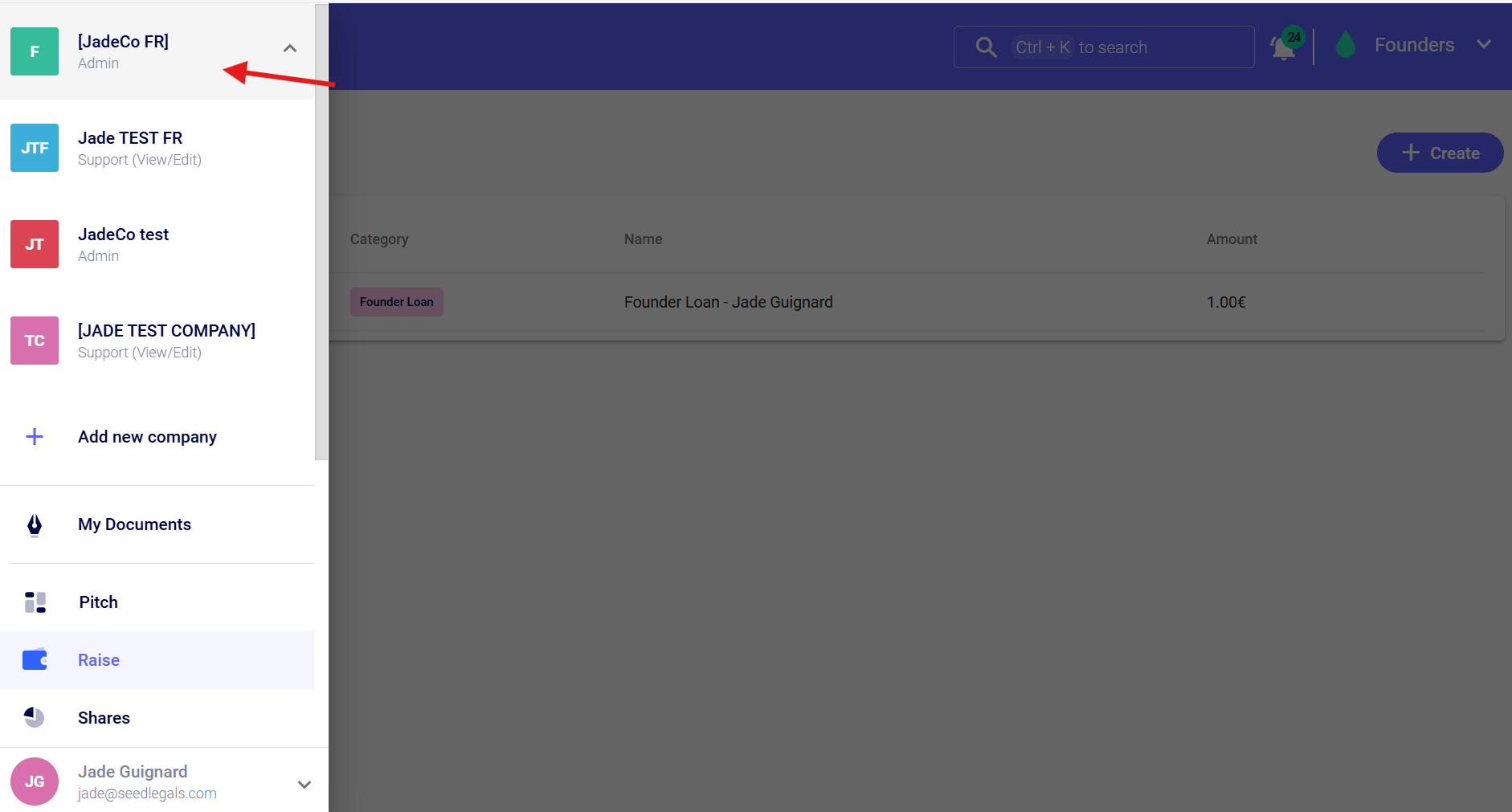The width and height of the screenshot is (1512, 812).
Task: Collapse the JadeCo FR company switcher
Action: click(290, 49)
